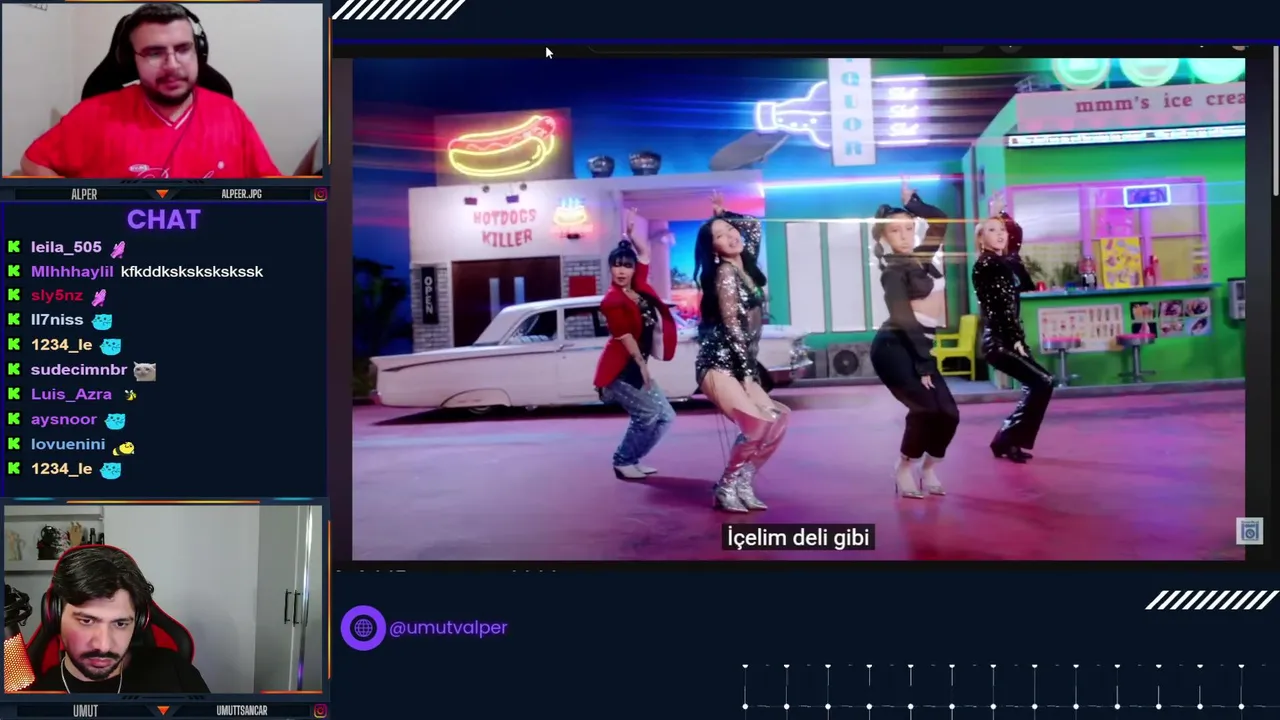Click the orange triangle beside UMUT label
1280x720 pixels.
pyautogui.click(x=163, y=710)
